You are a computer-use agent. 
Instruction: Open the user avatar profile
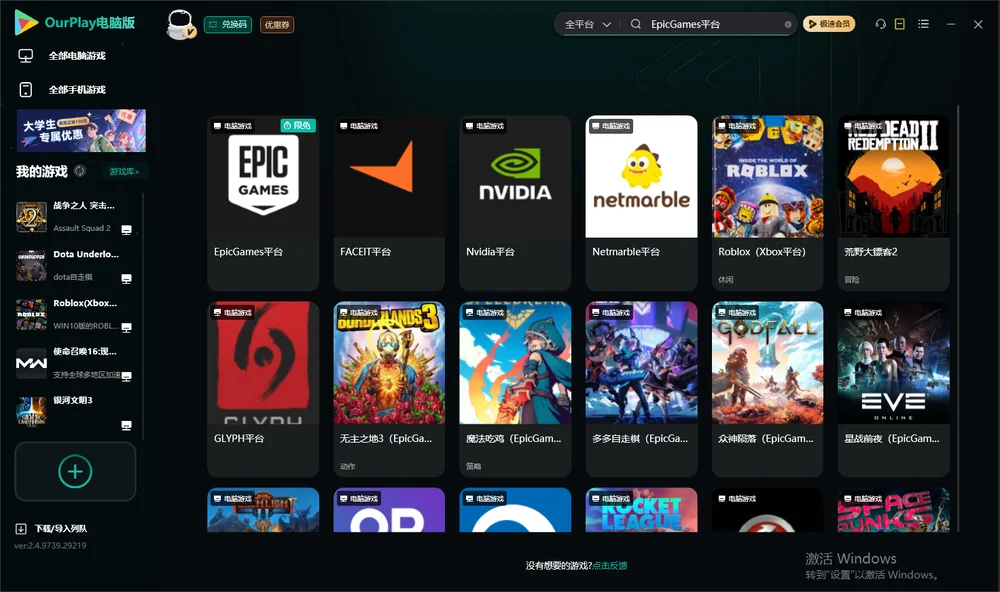180,24
